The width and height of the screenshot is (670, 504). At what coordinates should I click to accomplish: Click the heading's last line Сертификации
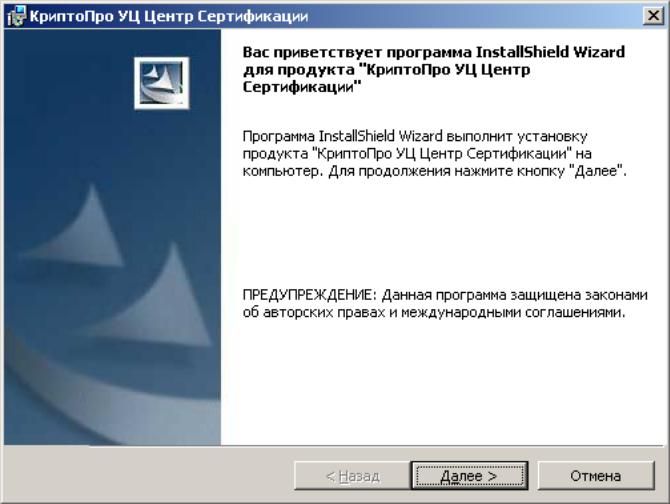(x=302, y=87)
